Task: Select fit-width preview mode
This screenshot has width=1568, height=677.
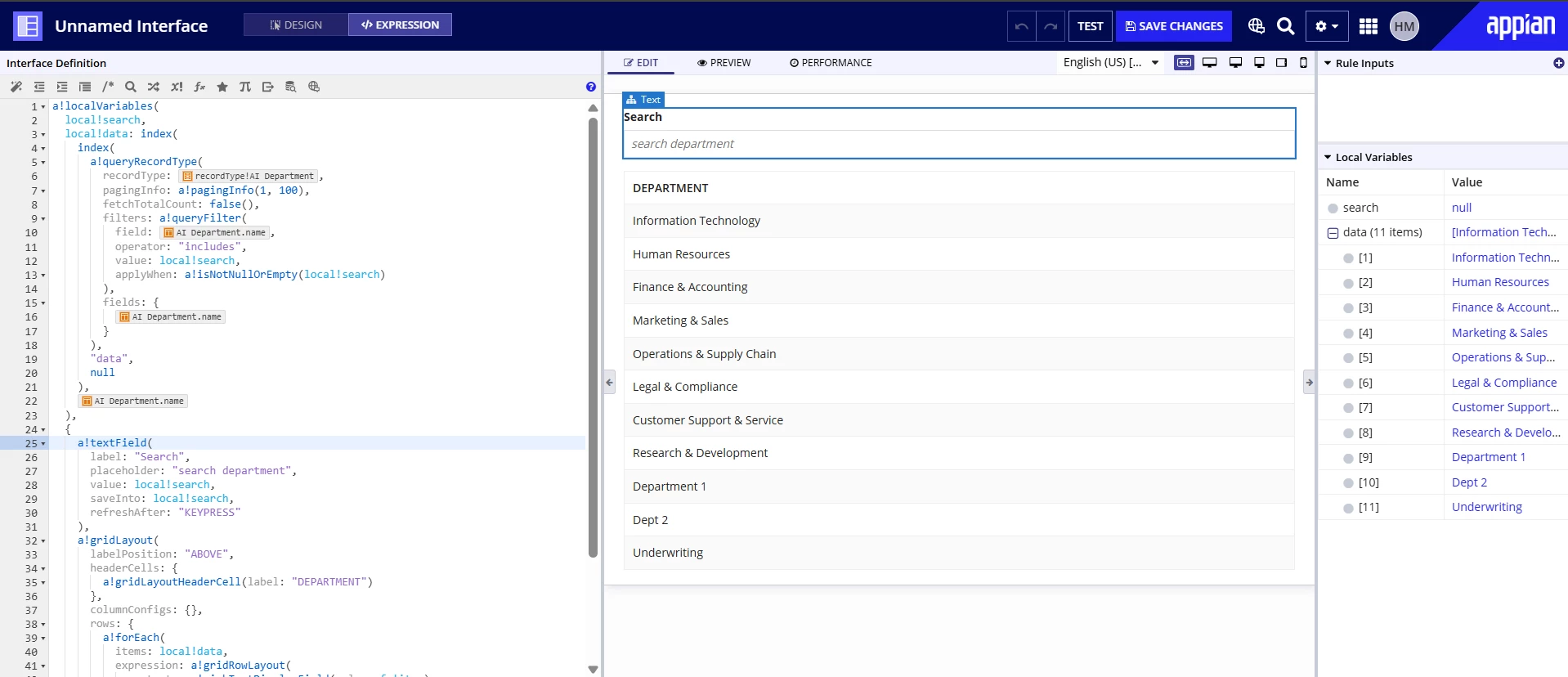Action: coord(1184,62)
